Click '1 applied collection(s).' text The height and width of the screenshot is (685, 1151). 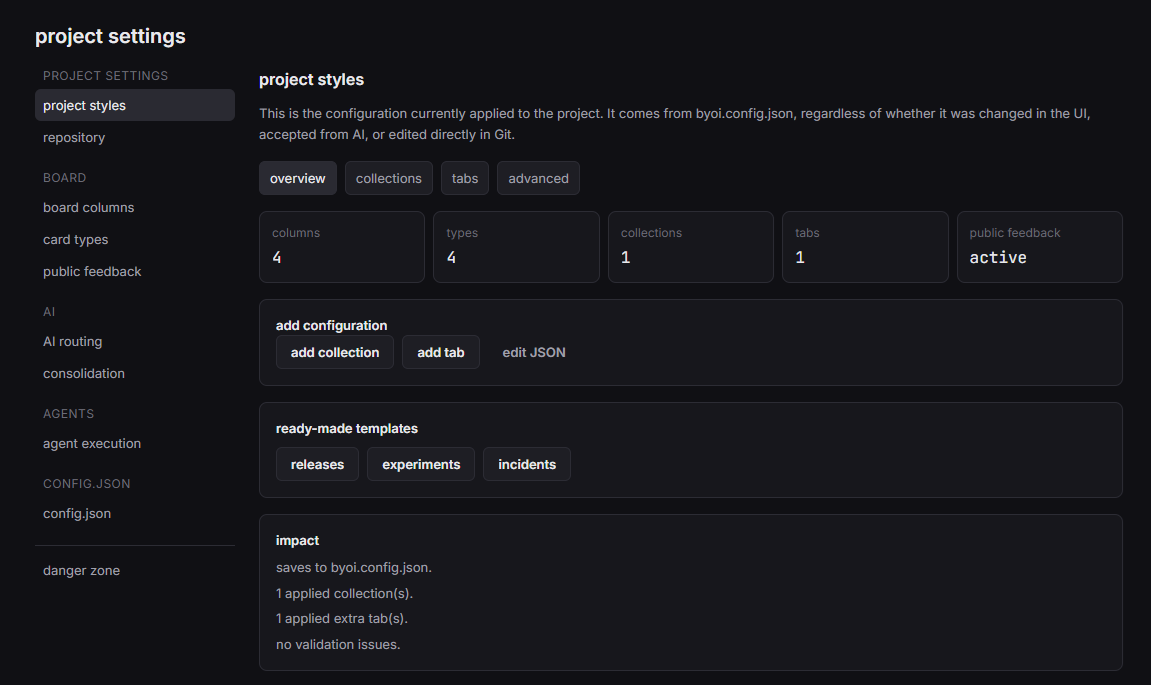344,593
